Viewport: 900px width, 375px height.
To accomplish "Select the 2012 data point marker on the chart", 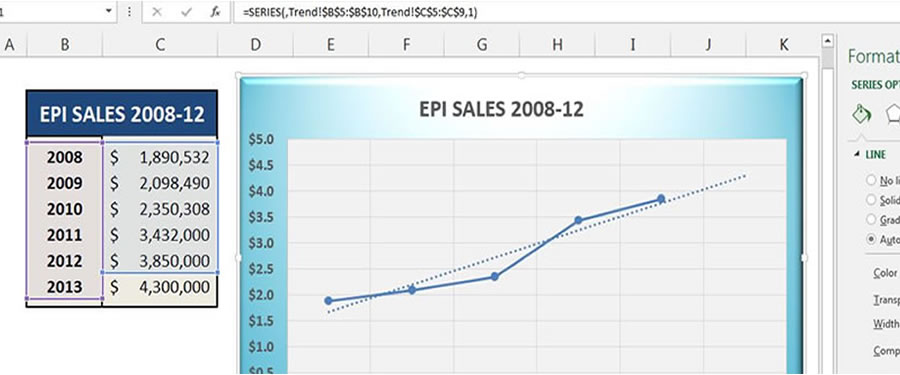I will tap(661, 199).
